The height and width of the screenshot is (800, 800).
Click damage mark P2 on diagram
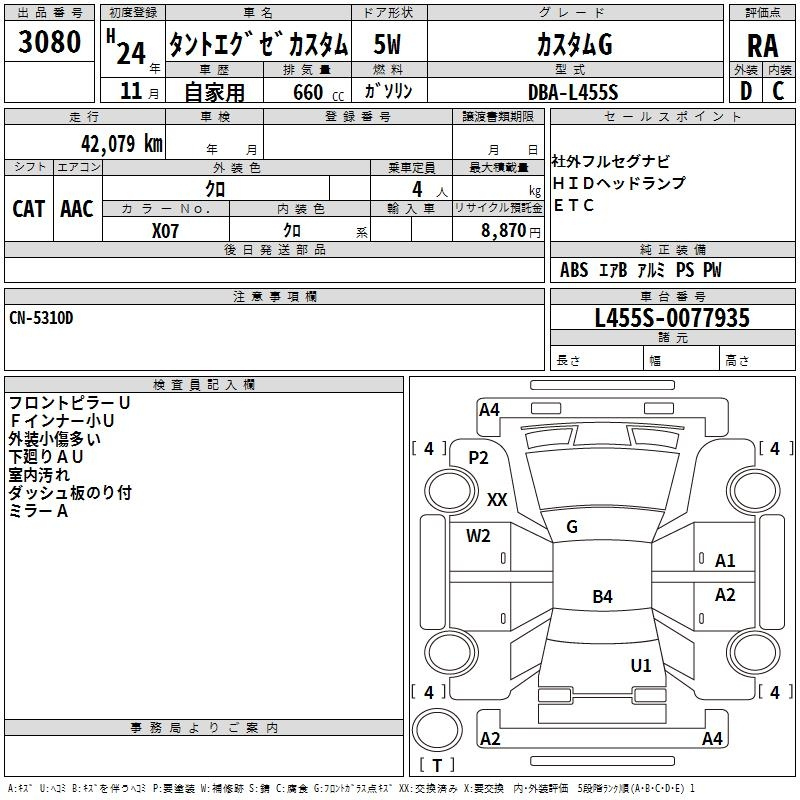pyautogui.click(x=479, y=458)
